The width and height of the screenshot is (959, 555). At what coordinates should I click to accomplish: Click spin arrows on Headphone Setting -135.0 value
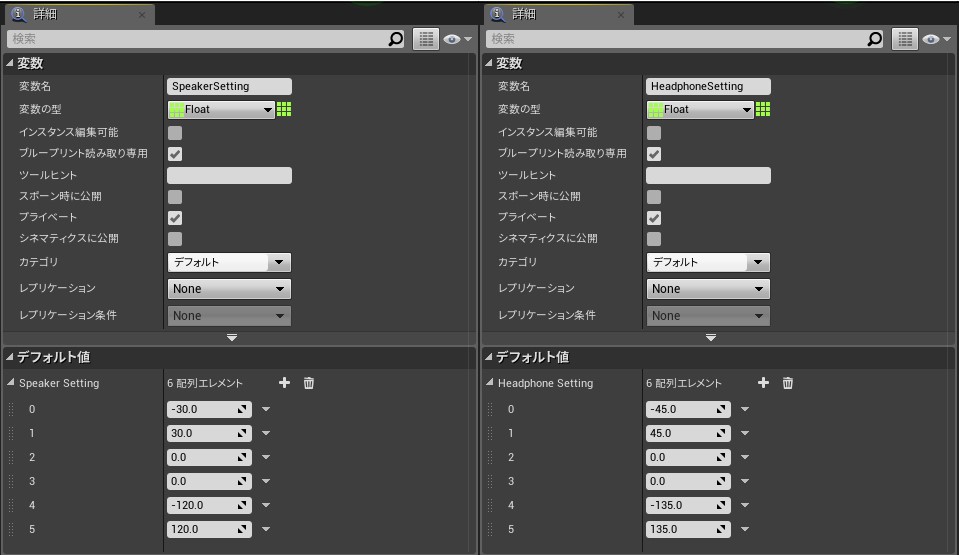[x=721, y=505]
